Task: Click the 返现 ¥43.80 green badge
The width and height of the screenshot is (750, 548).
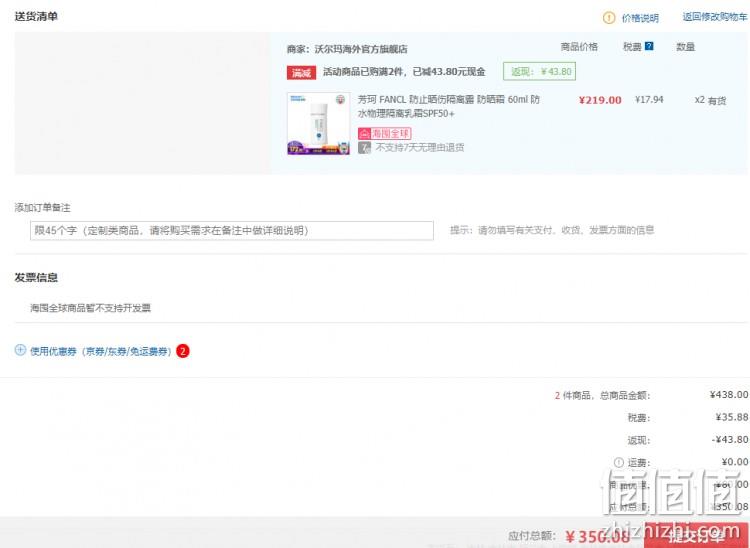Action: click(x=539, y=72)
